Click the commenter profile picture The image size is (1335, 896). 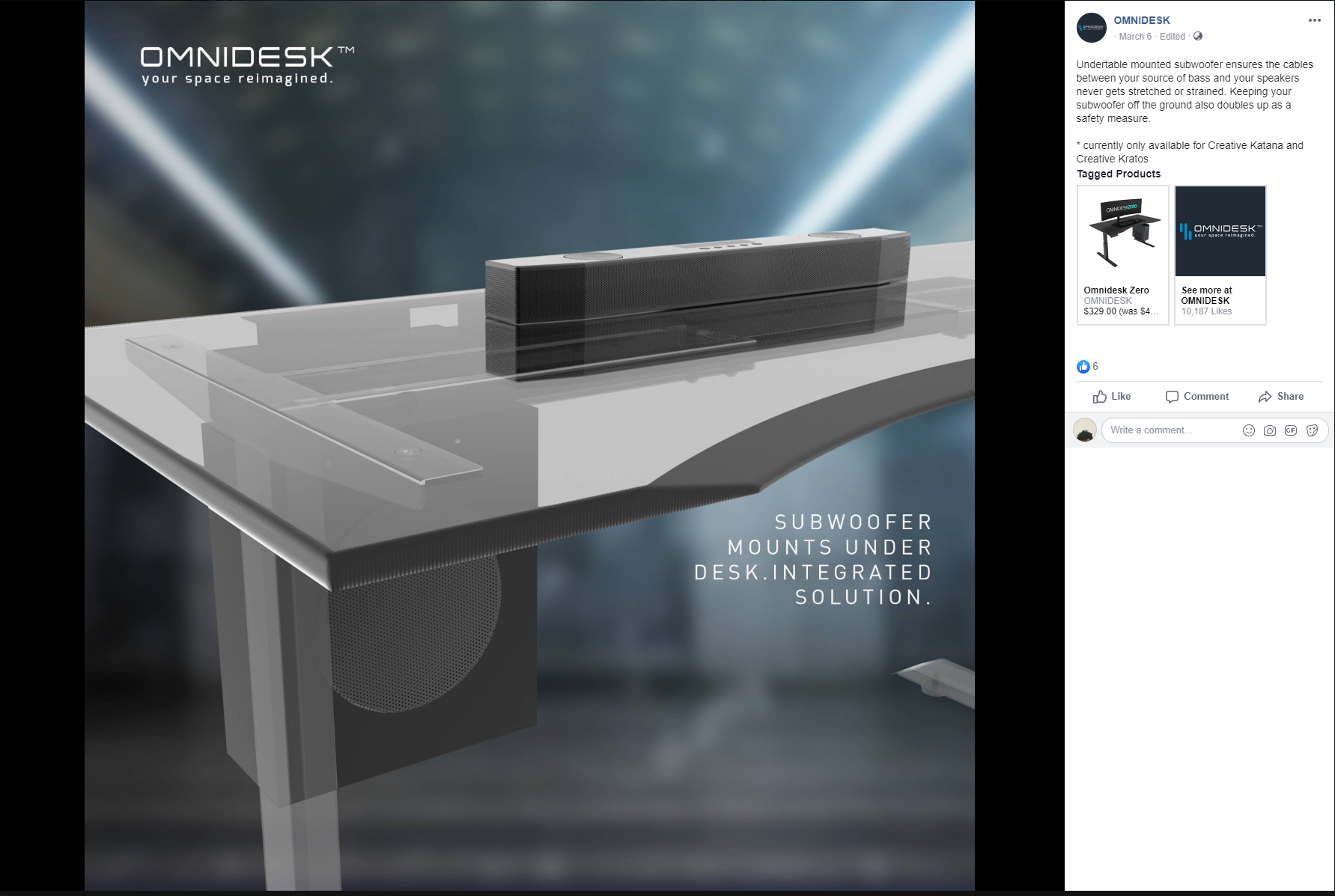click(1085, 430)
